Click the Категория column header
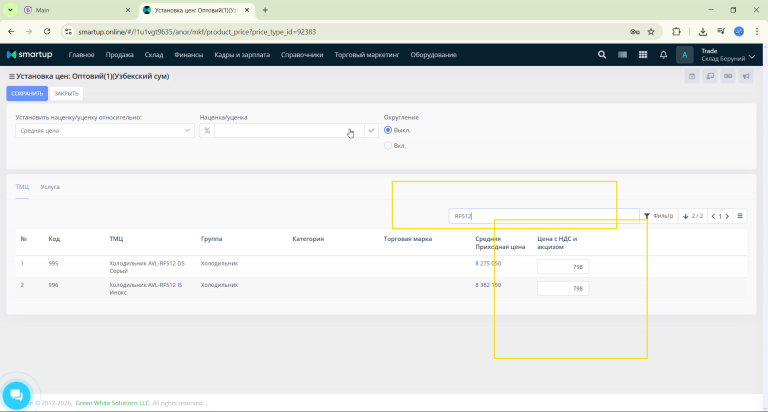 [308, 239]
